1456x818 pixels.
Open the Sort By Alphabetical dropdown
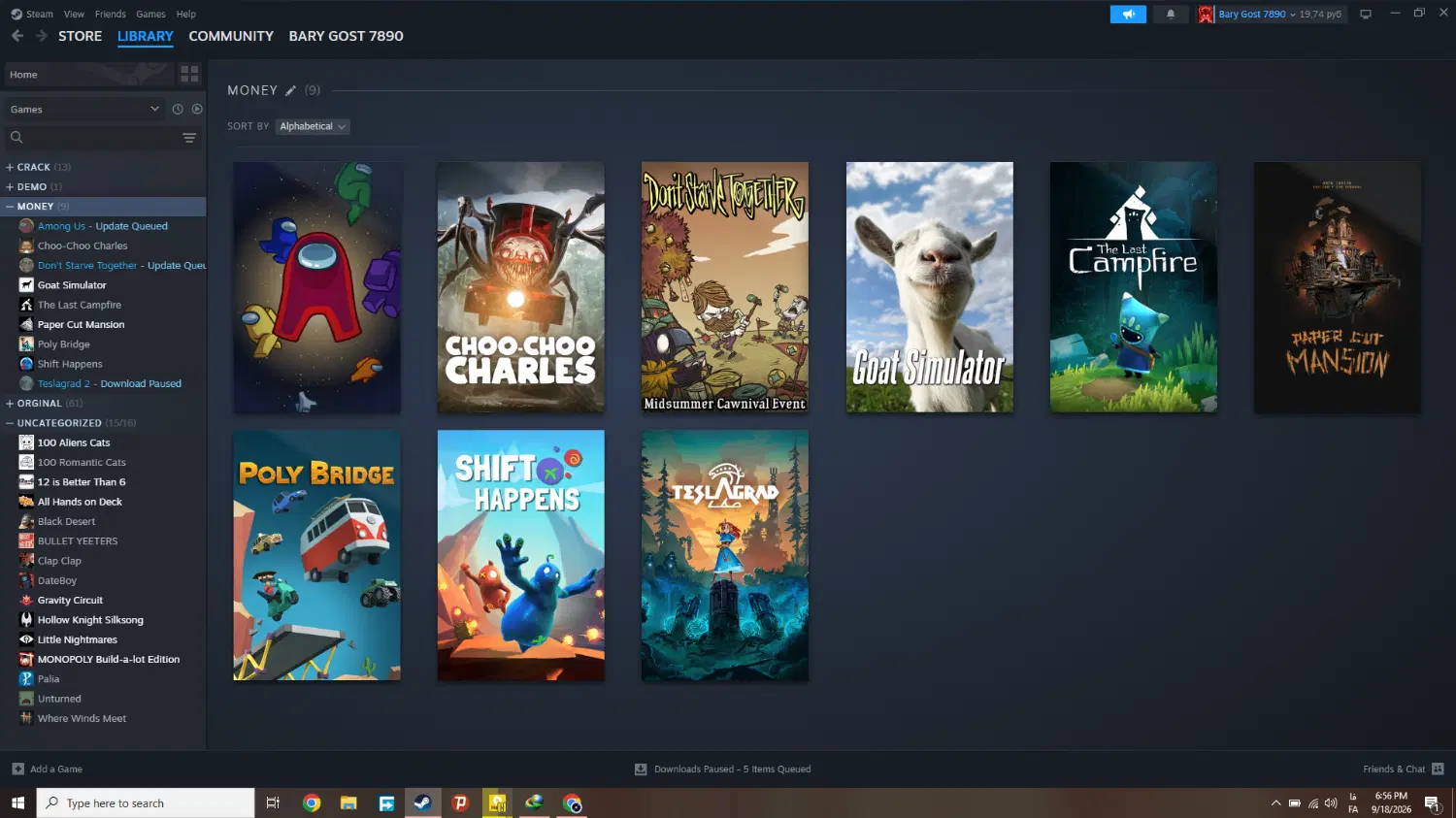(313, 126)
